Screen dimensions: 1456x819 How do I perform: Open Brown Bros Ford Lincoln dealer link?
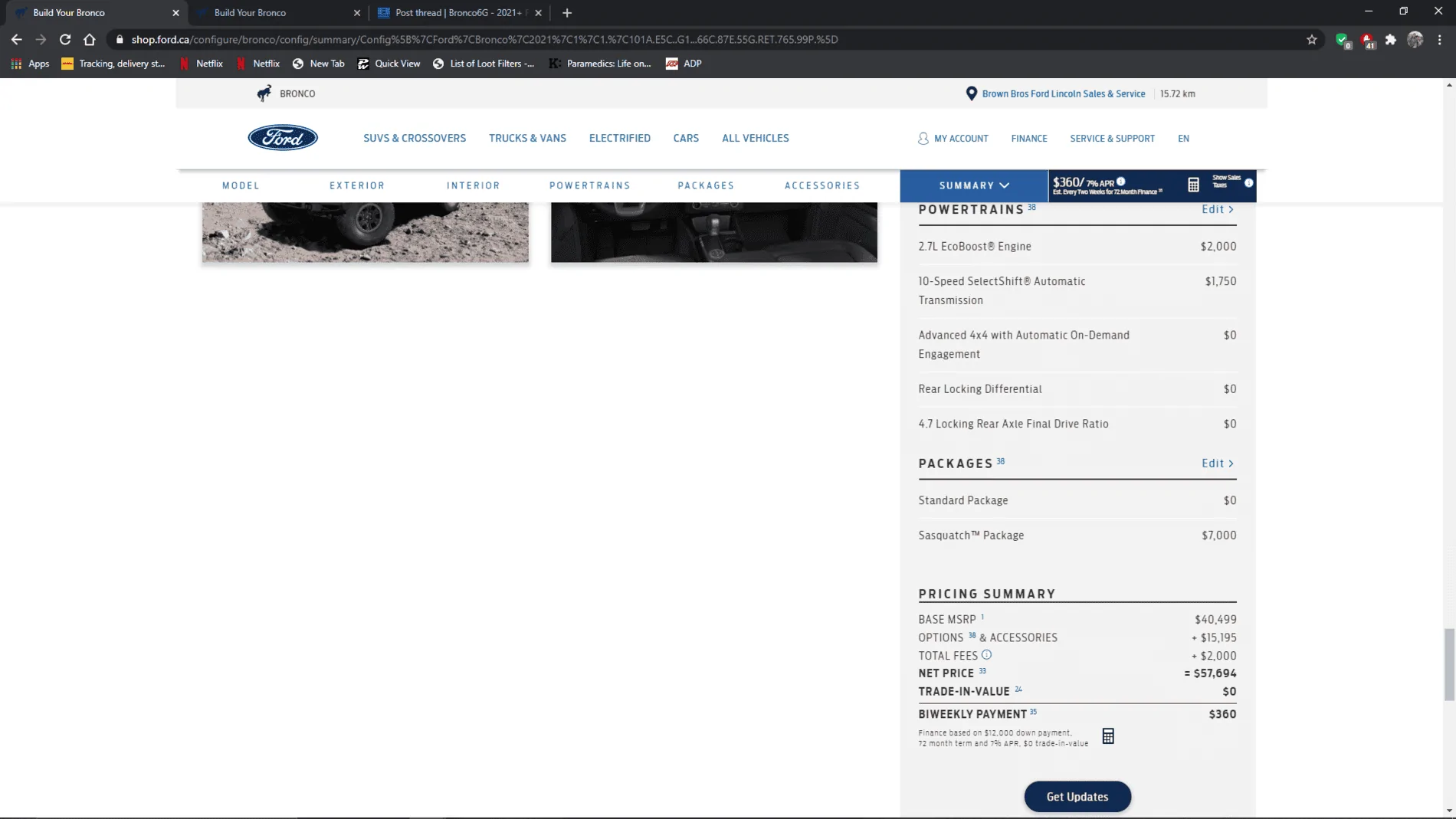1064,93
